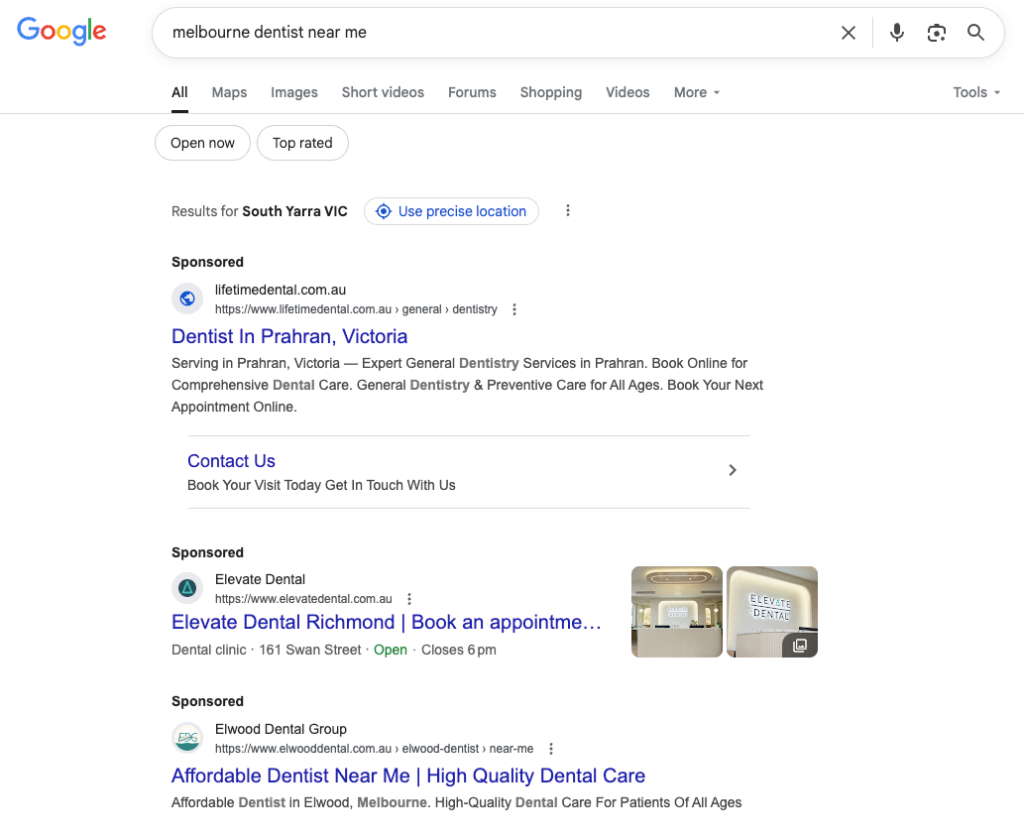Image resolution: width=1024 pixels, height=837 pixels.
Task: Open three-dot menu for lifetimedental.com.au ad
Action: point(515,310)
